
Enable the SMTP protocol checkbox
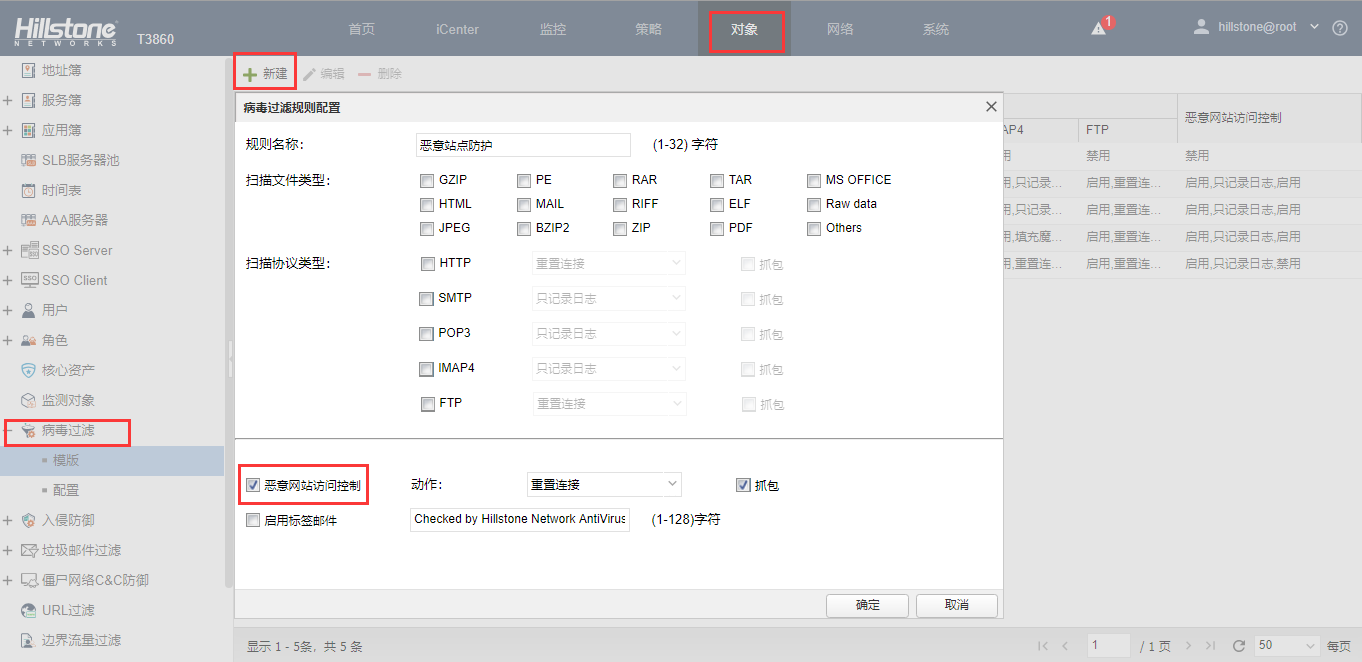427,299
